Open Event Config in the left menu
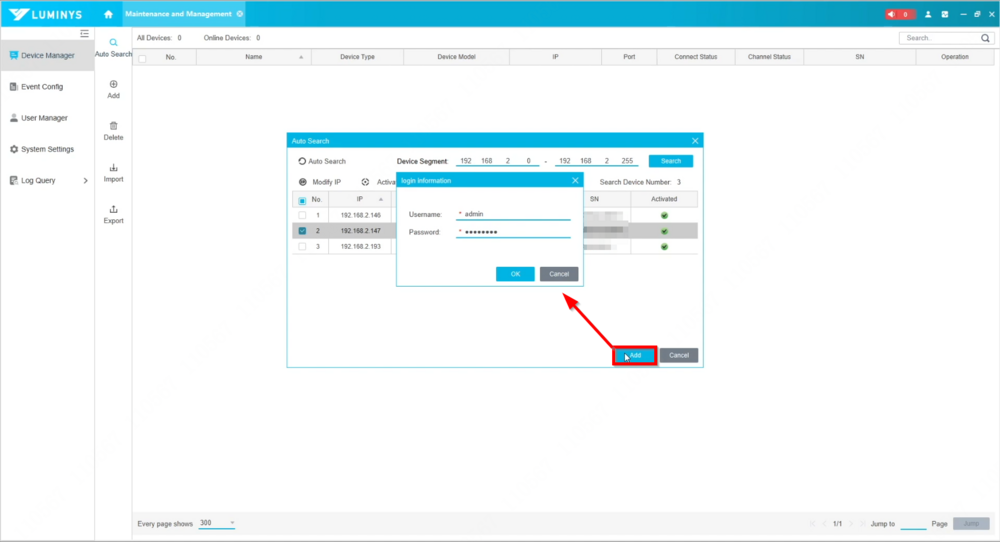 (x=41, y=87)
